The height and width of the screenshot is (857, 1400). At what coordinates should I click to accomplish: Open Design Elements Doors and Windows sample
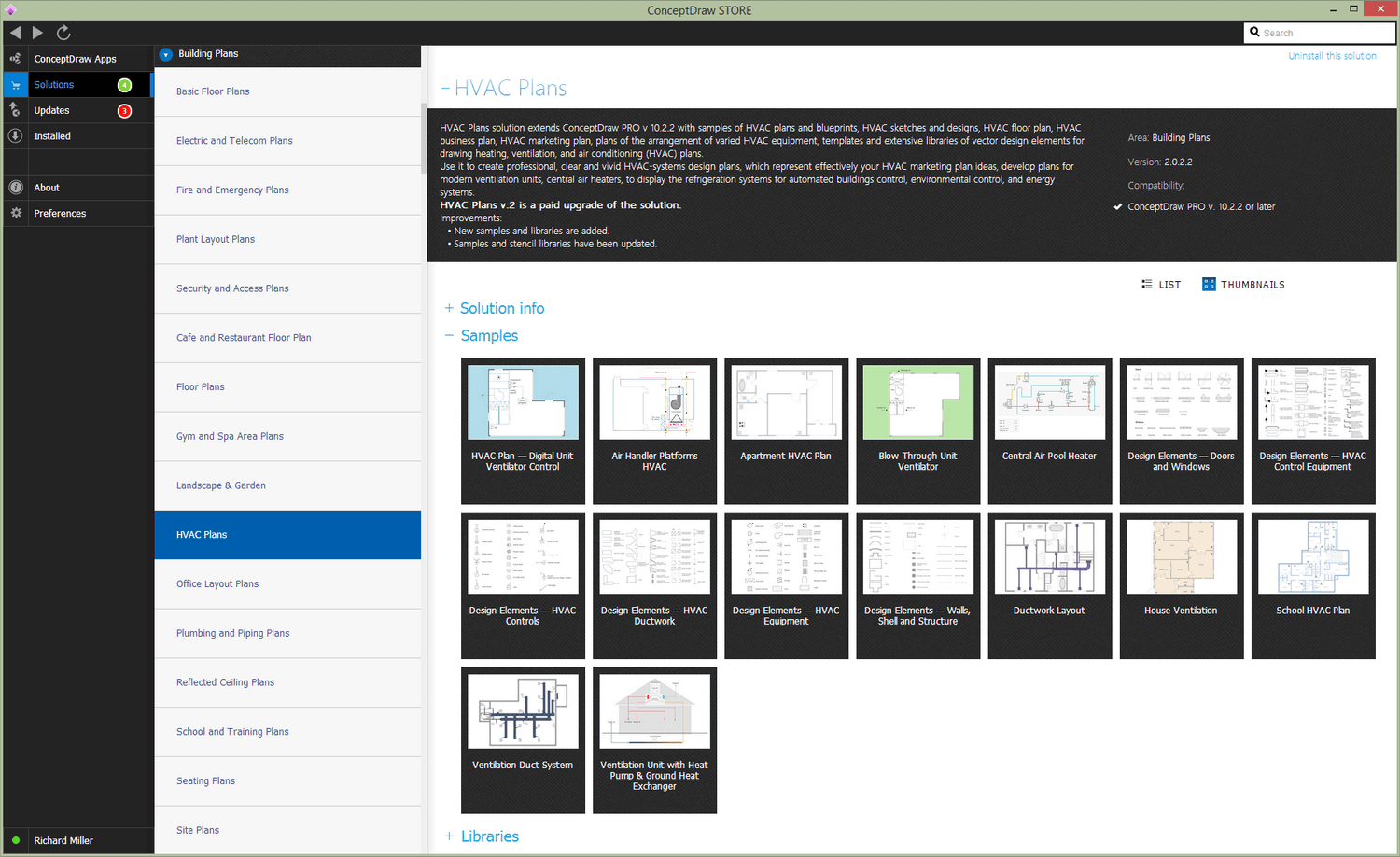[1182, 431]
